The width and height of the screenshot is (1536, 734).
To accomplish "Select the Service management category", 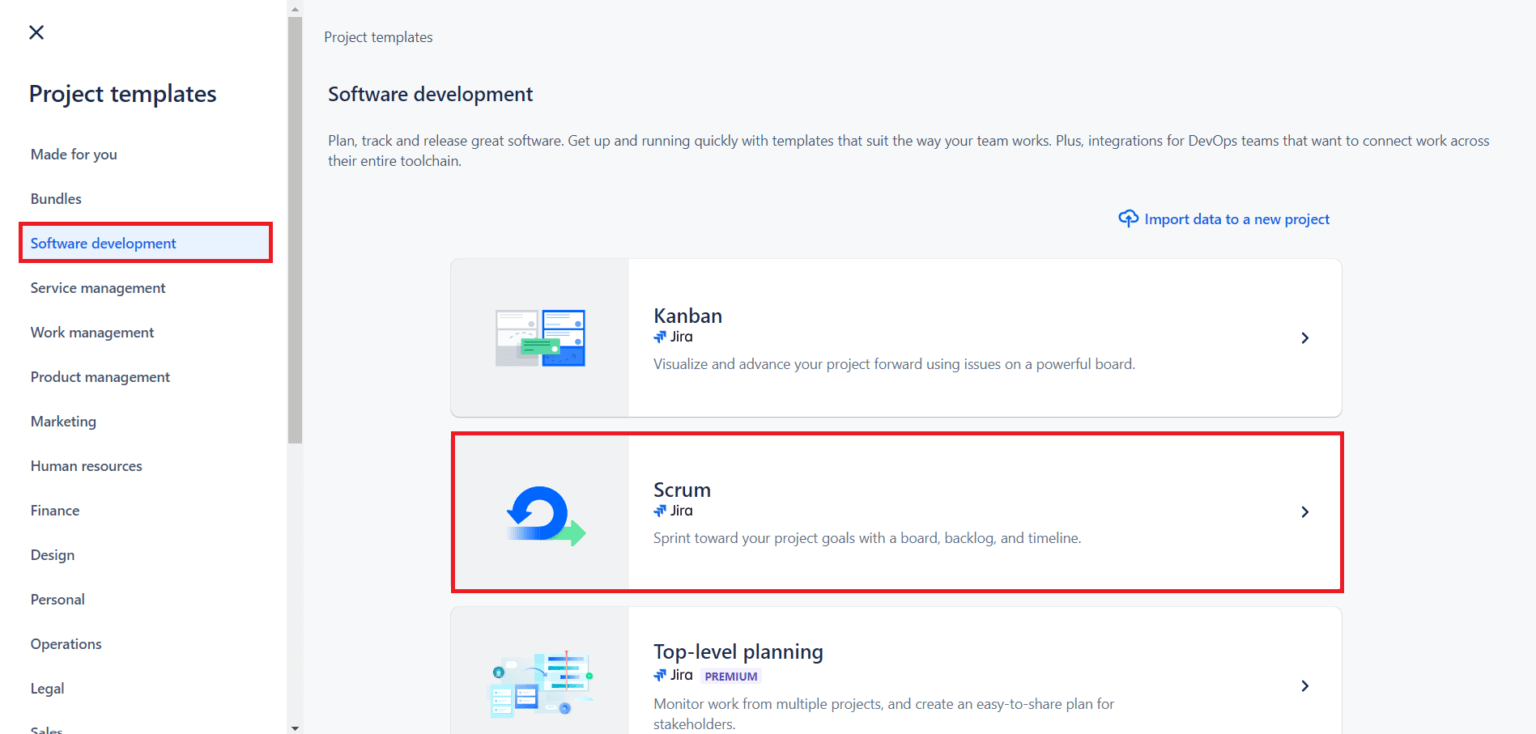I will point(98,288).
